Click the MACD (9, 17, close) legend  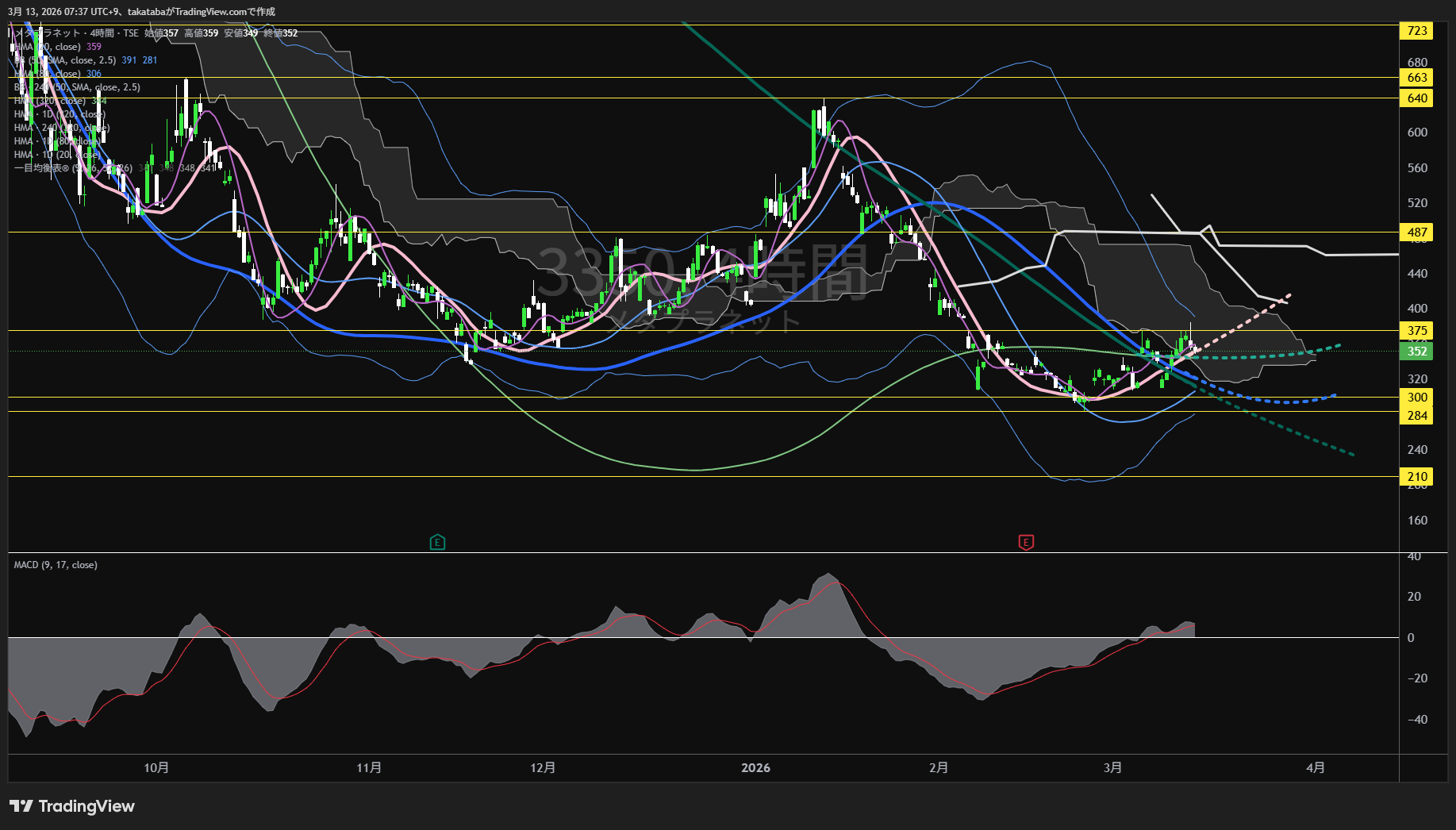pos(56,565)
